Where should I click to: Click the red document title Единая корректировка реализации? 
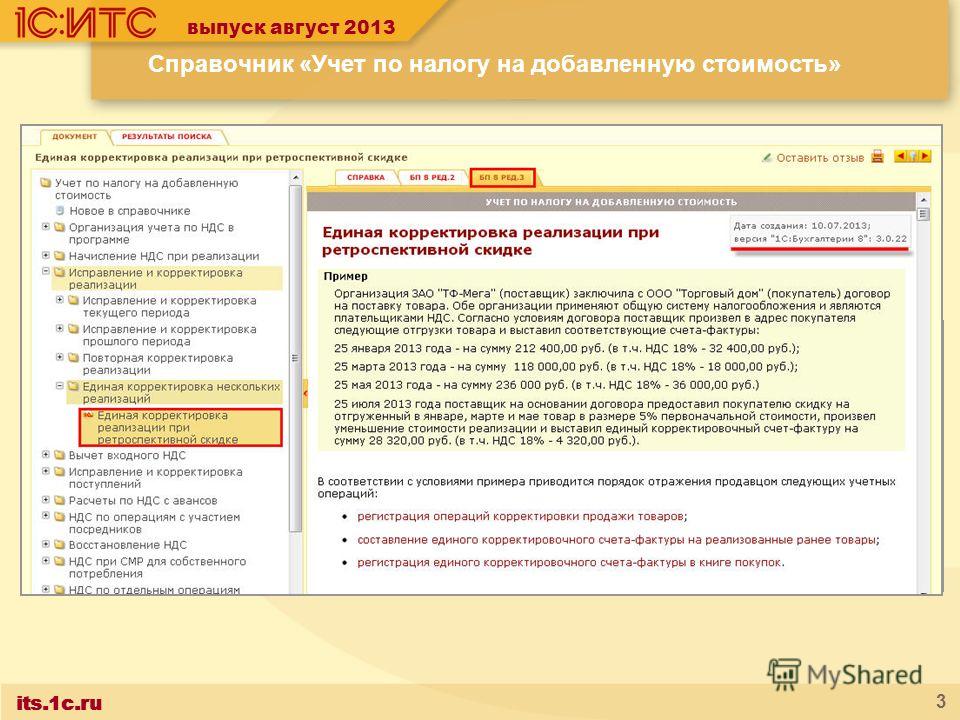click(490, 241)
